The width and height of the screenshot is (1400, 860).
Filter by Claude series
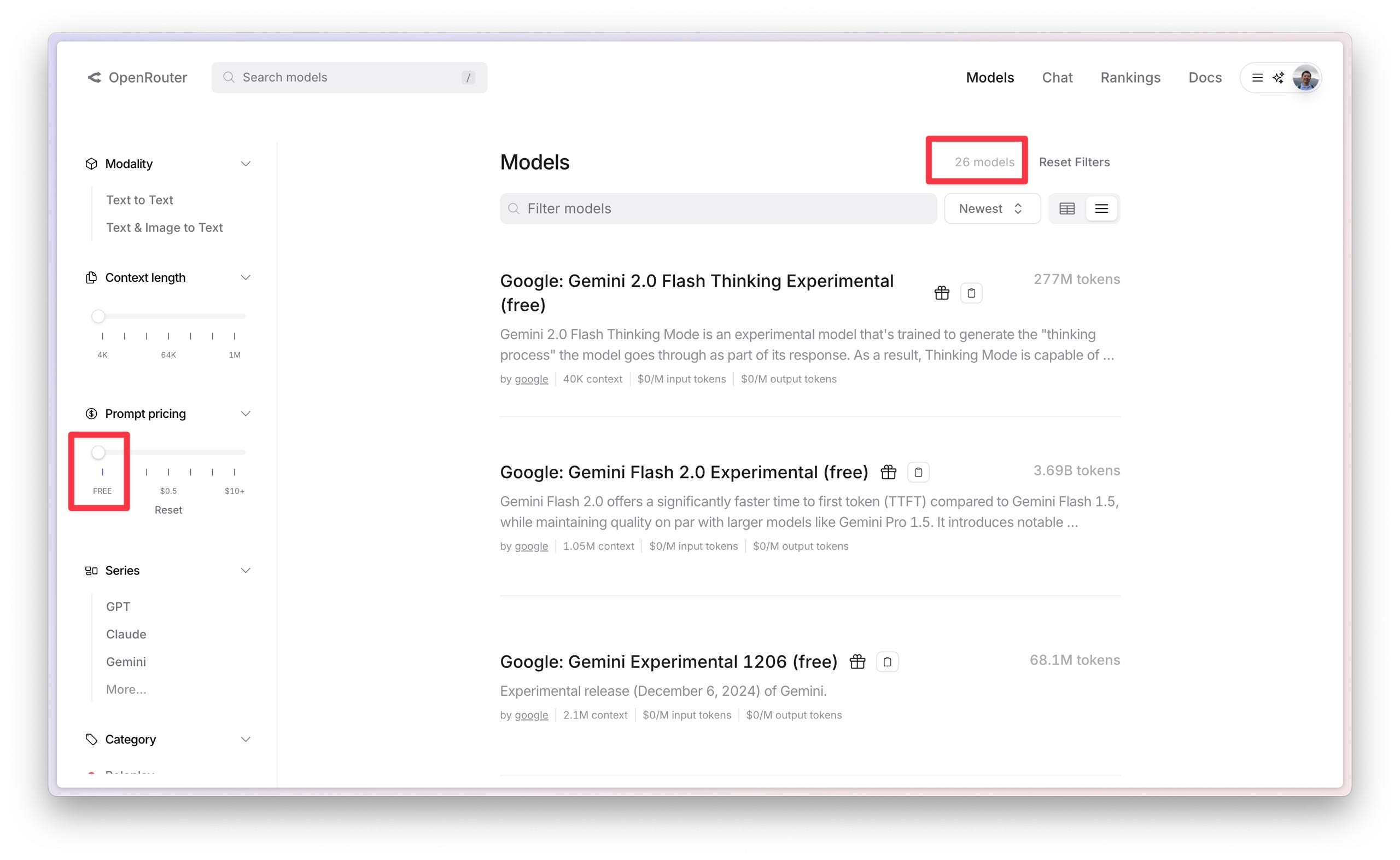point(126,634)
